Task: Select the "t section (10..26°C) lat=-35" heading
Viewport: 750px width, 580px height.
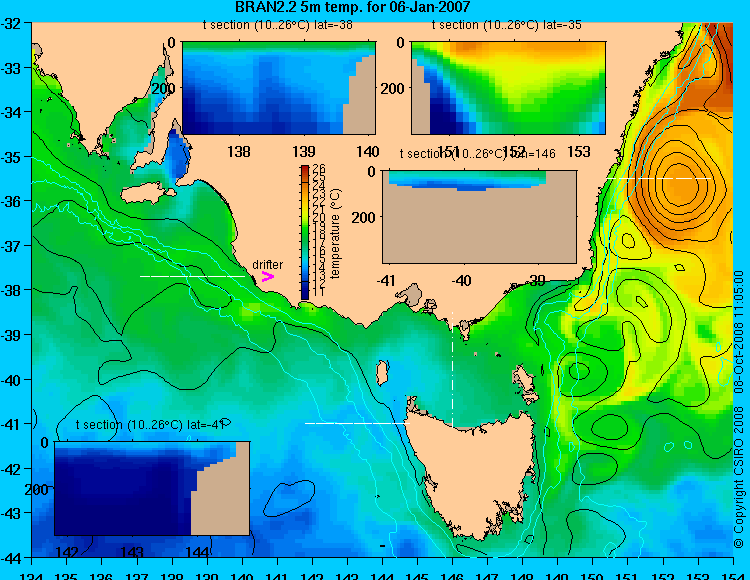Action: pos(507,25)
